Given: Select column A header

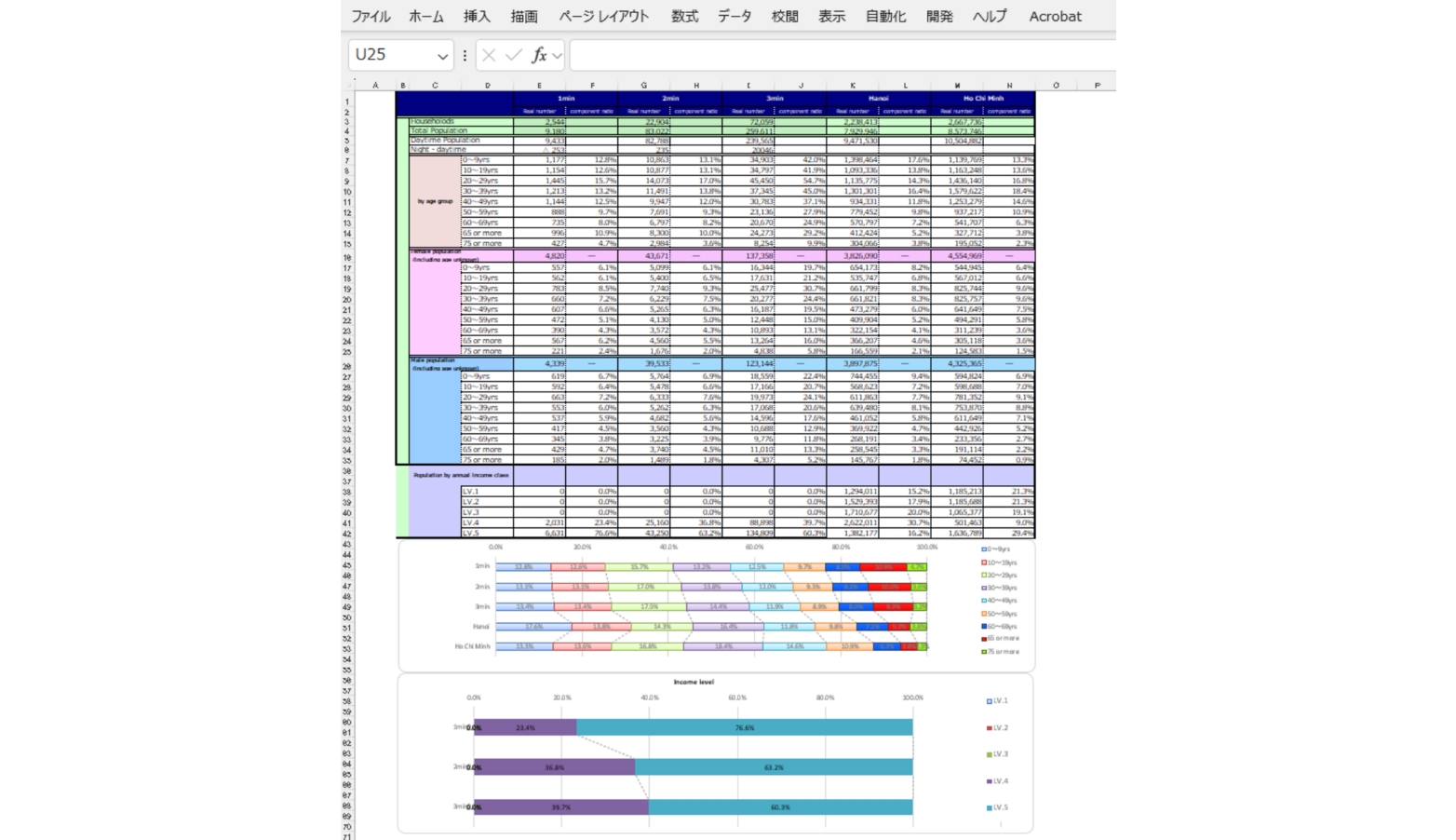Looking at the screenshot, I should (375, 85).
